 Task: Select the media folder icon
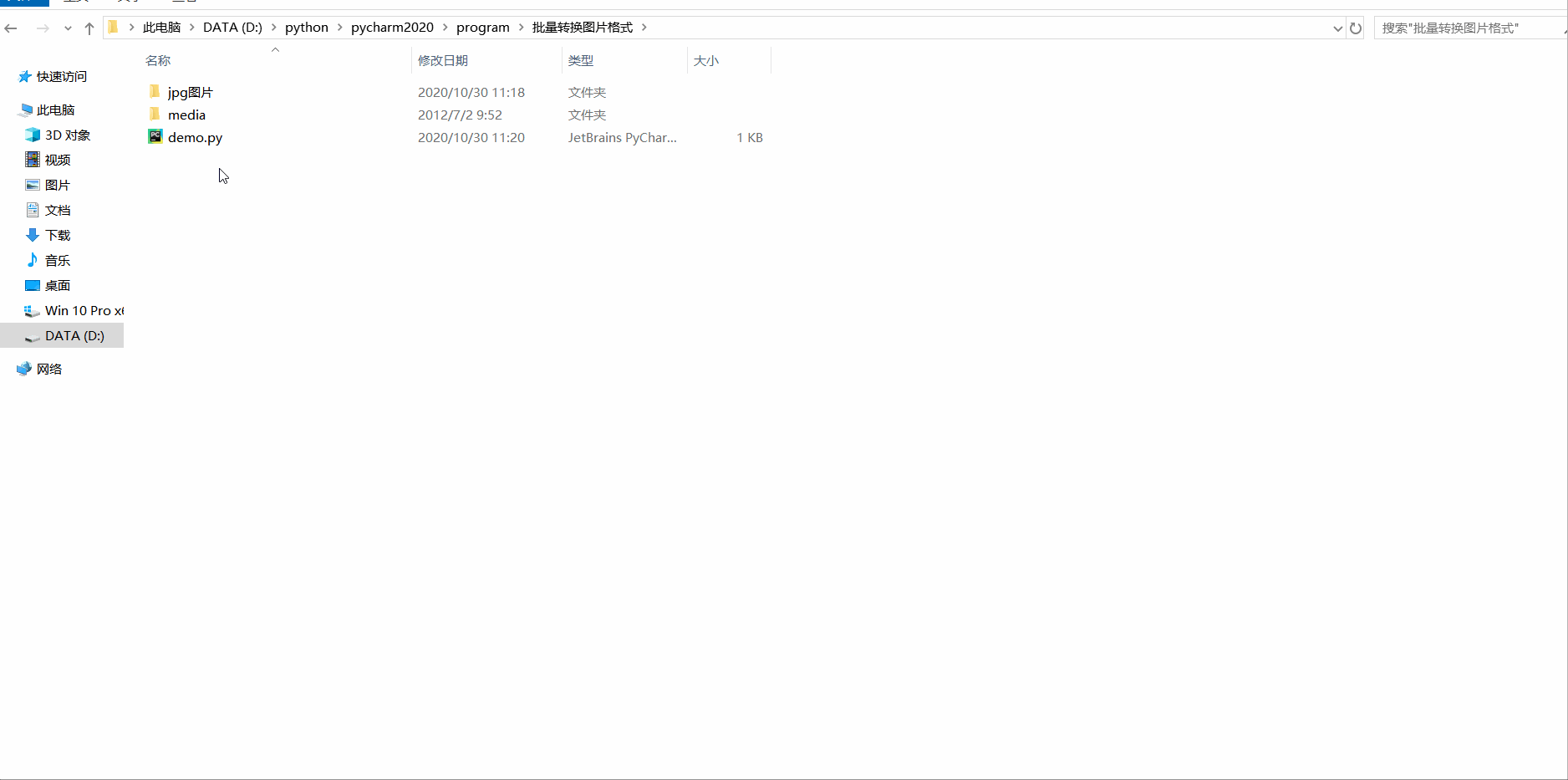[155, 114]
